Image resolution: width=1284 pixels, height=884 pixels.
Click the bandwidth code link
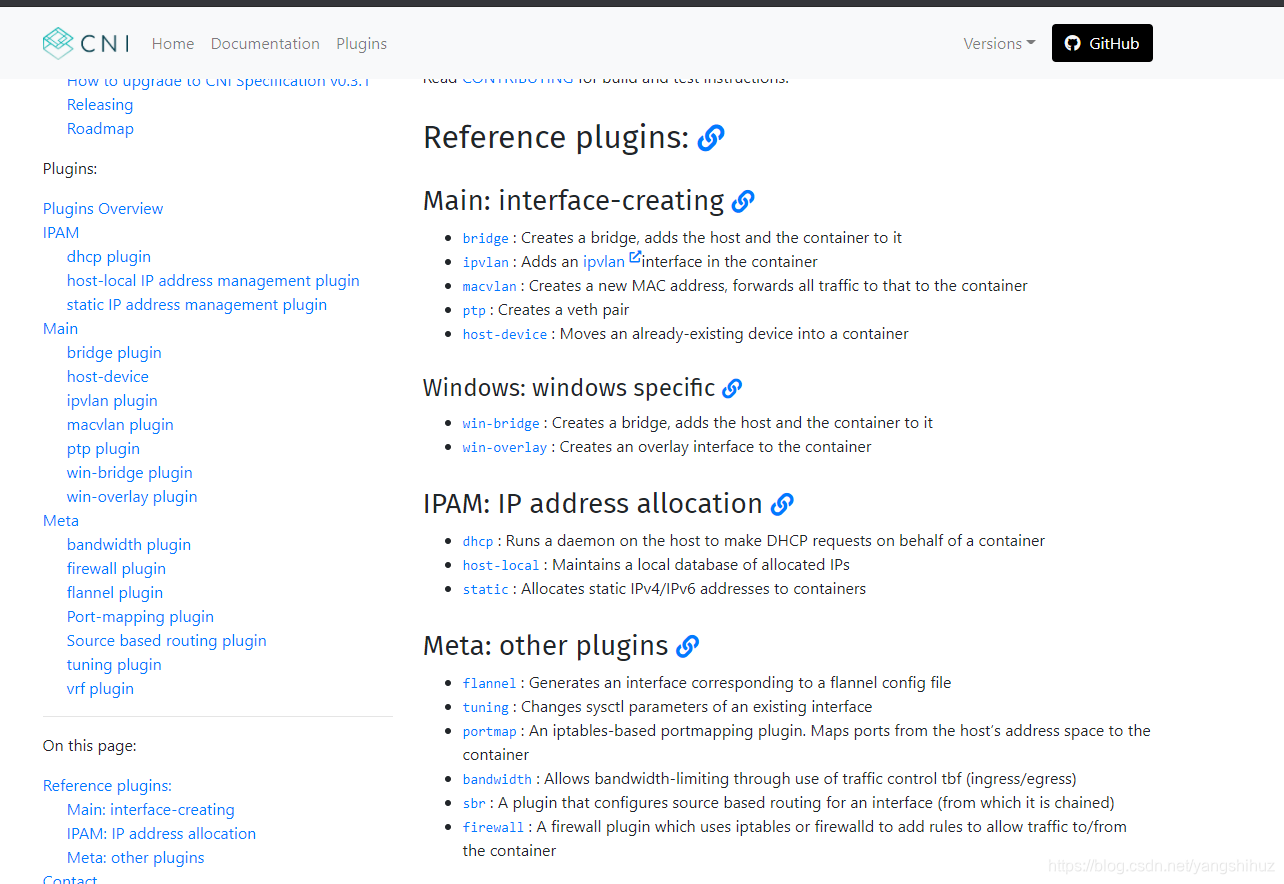tap(497, 779)
